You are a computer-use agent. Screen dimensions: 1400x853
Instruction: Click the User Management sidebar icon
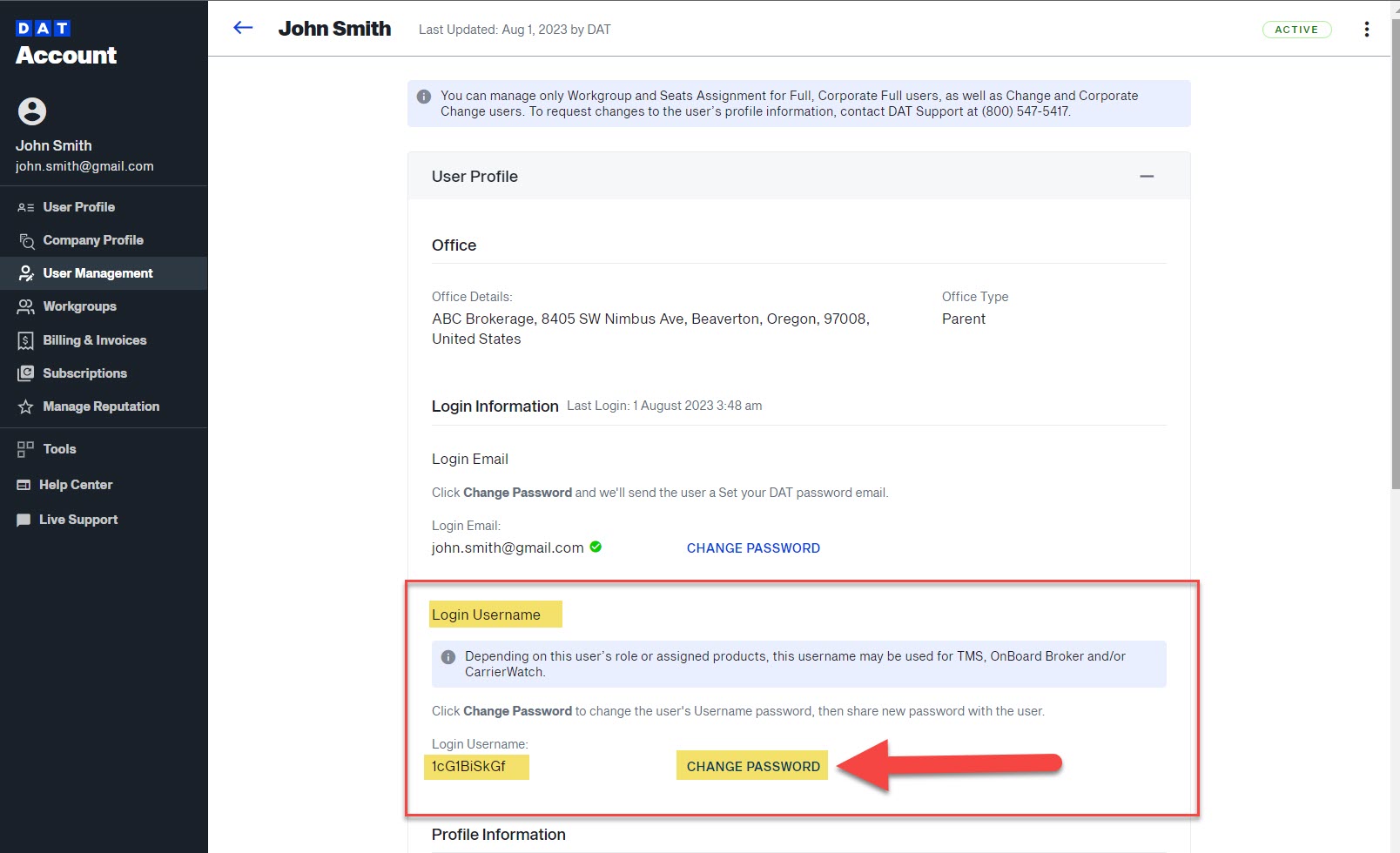point(25,272)
